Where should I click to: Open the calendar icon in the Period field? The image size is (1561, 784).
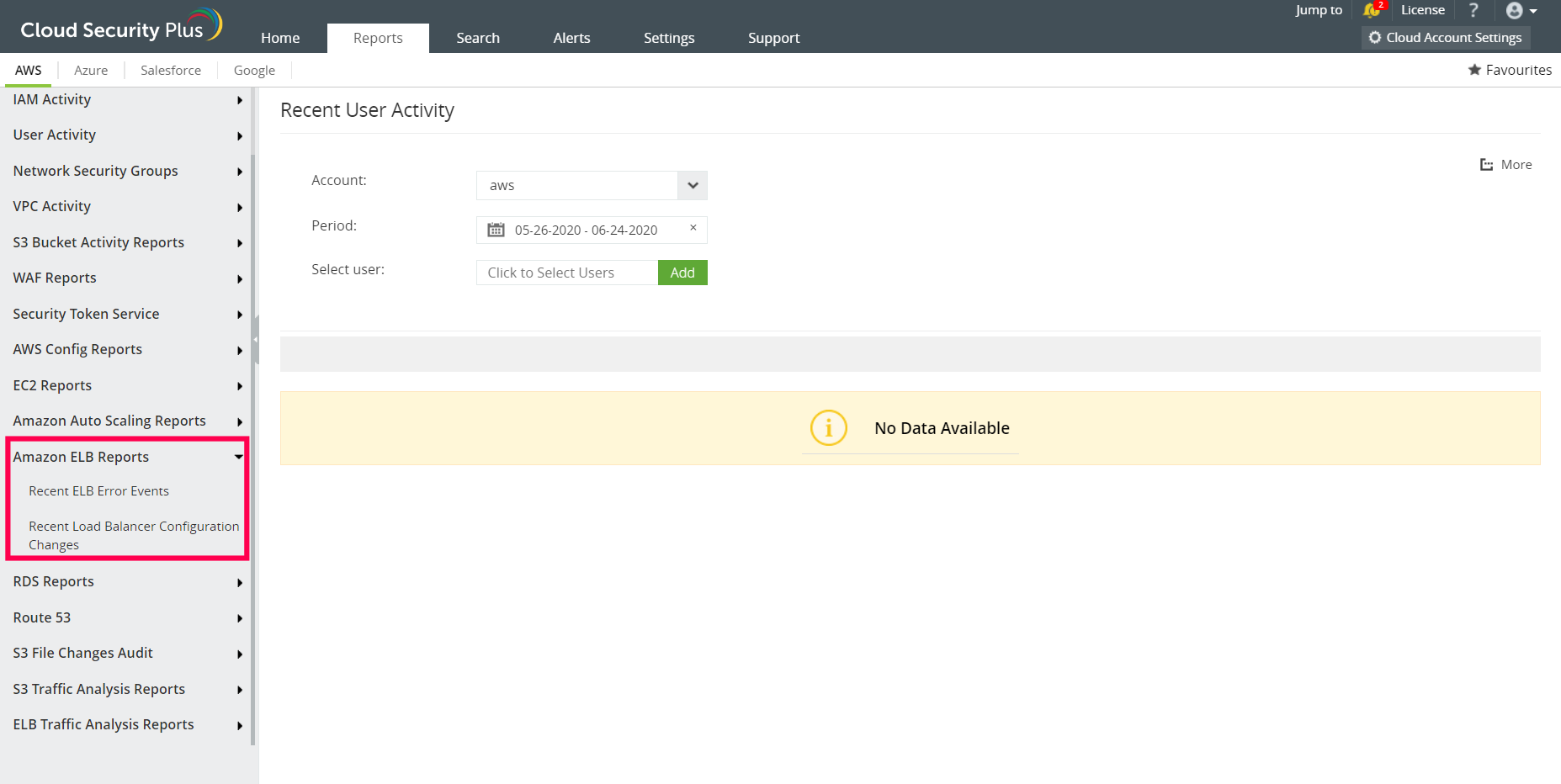coord(495,229)
